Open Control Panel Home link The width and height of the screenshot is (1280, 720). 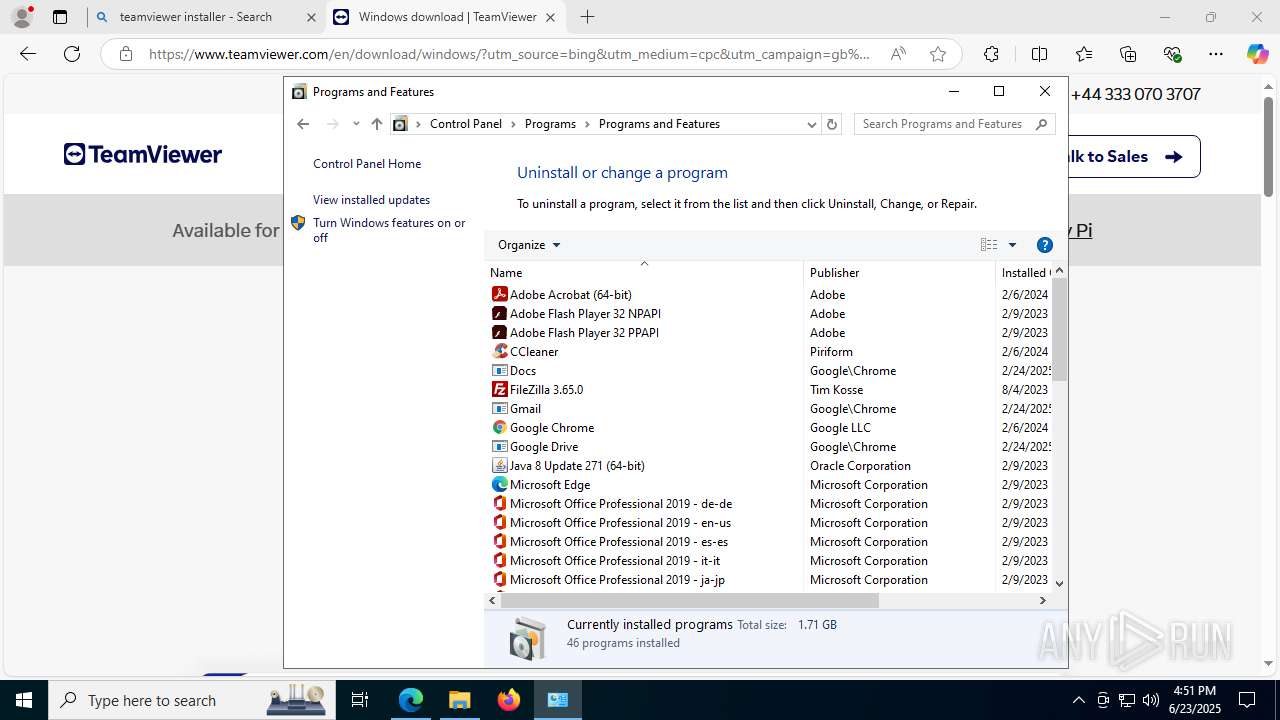tap(367, 164)
